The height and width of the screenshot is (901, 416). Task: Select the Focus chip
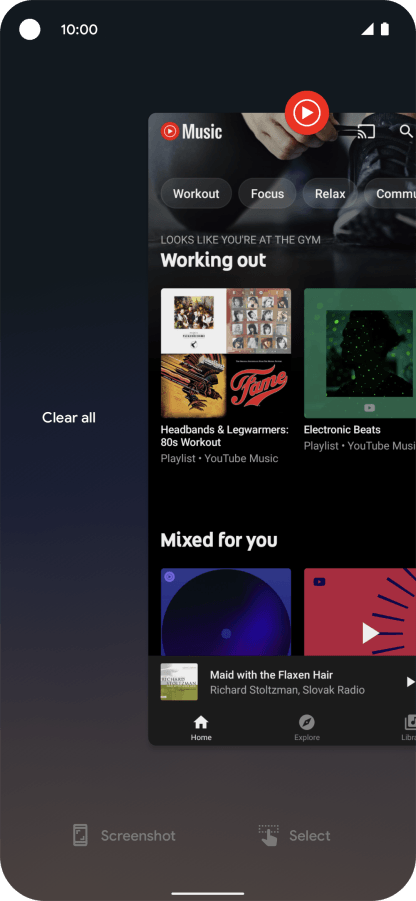[x=267, y=194]
